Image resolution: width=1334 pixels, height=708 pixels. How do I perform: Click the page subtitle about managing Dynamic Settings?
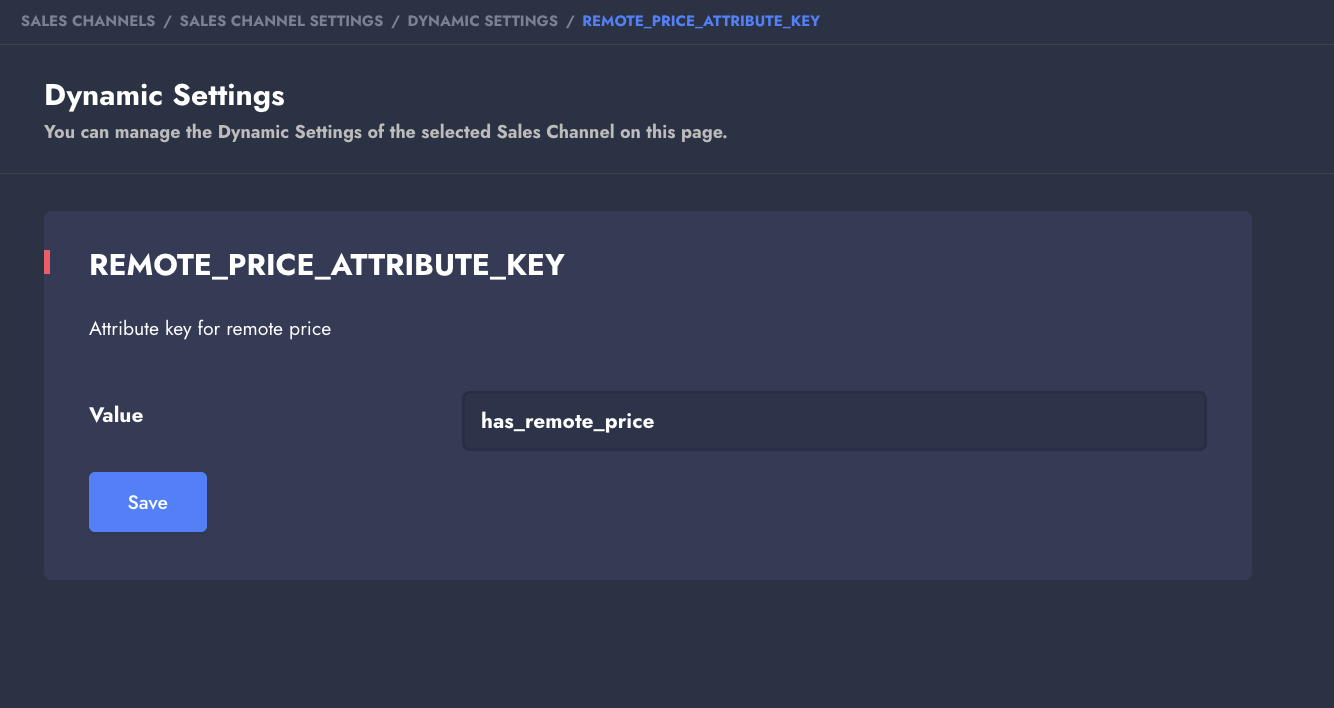(x=385, y=132)
